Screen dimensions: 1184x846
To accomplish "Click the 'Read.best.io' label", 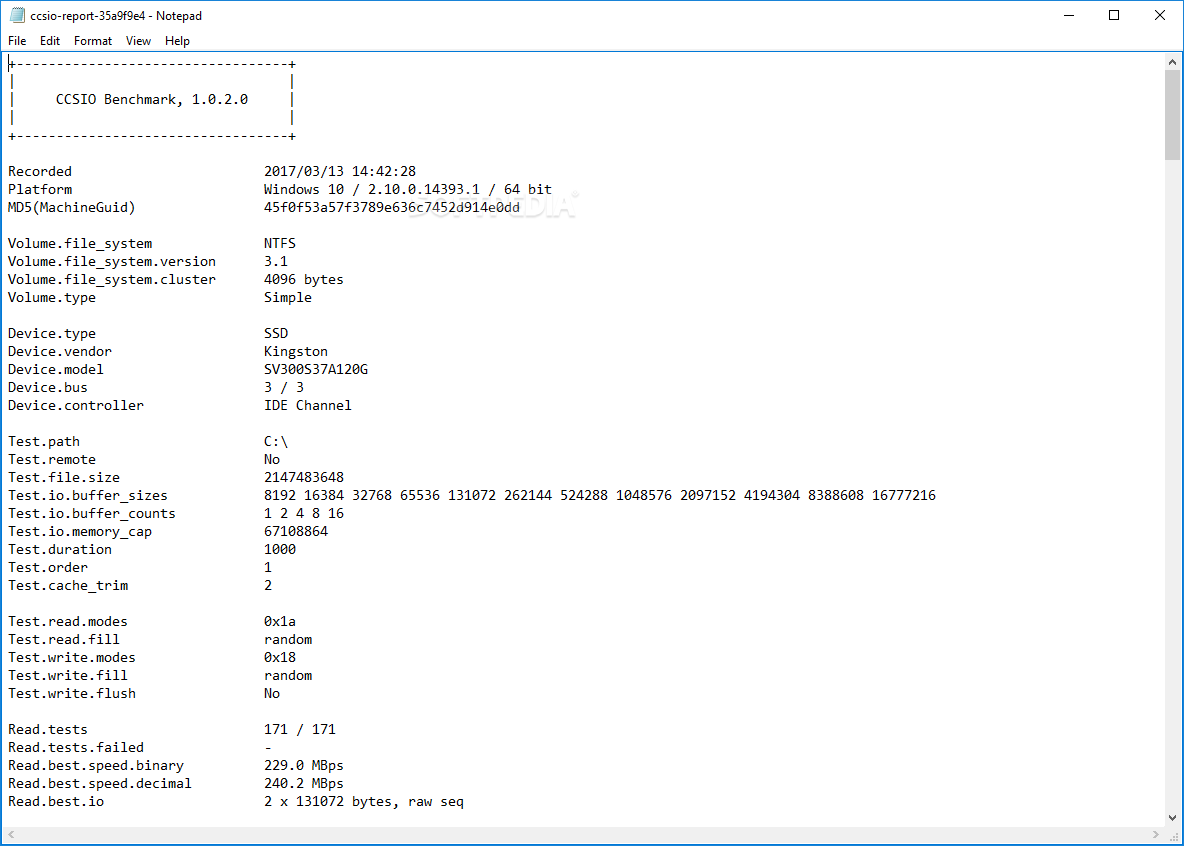I will 56,801.
